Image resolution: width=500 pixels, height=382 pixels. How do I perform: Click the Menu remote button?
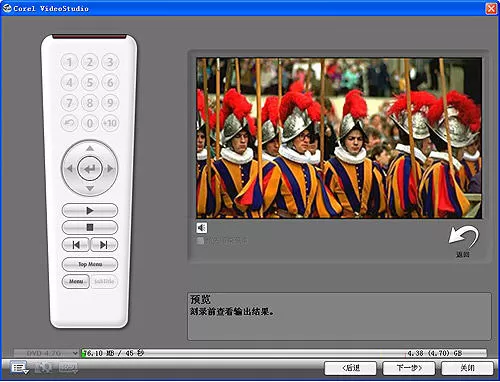[76, 281]
